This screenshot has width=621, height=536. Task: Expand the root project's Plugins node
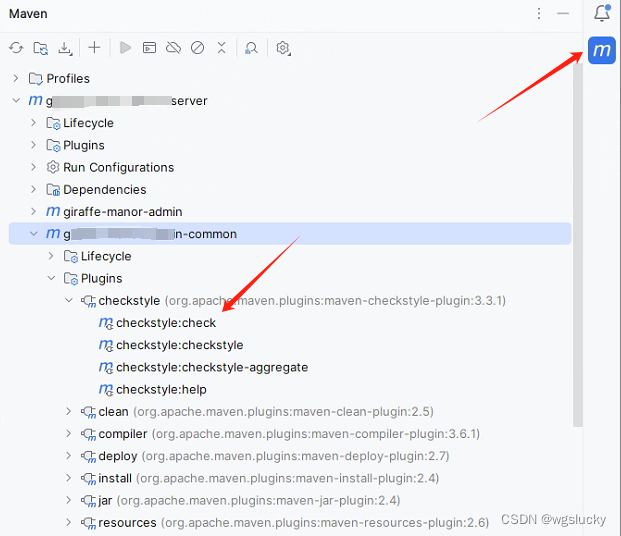click(x=33, y=145)
